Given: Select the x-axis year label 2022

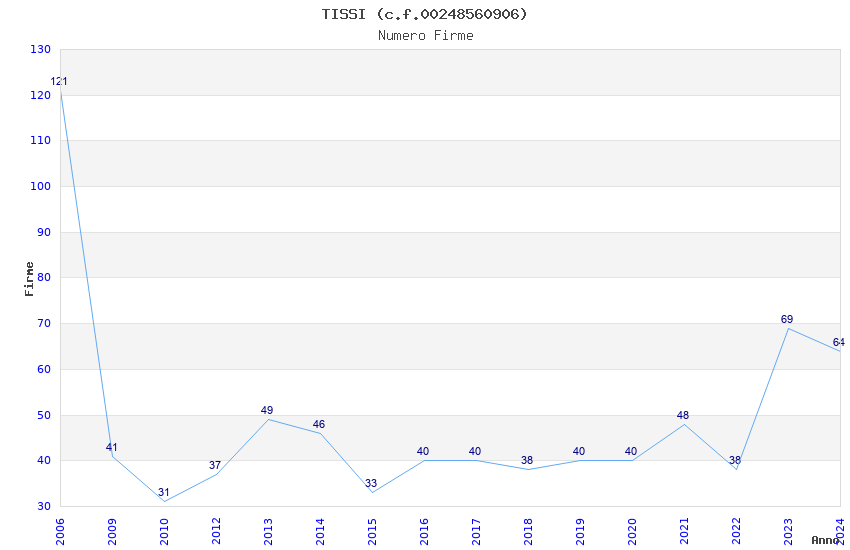Looking at the screenshot, I should (x=736, y=531).
